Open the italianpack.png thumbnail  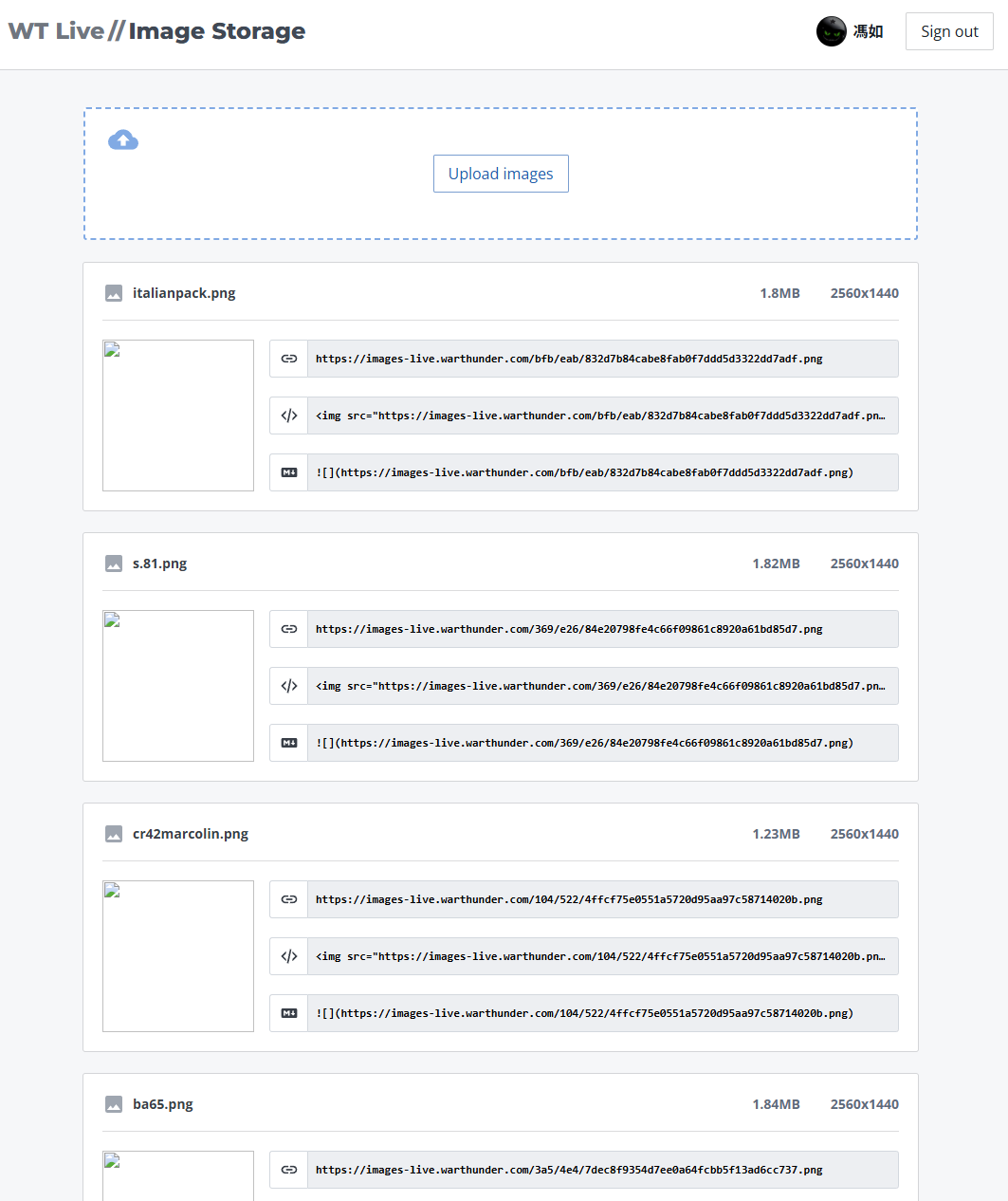178,416
